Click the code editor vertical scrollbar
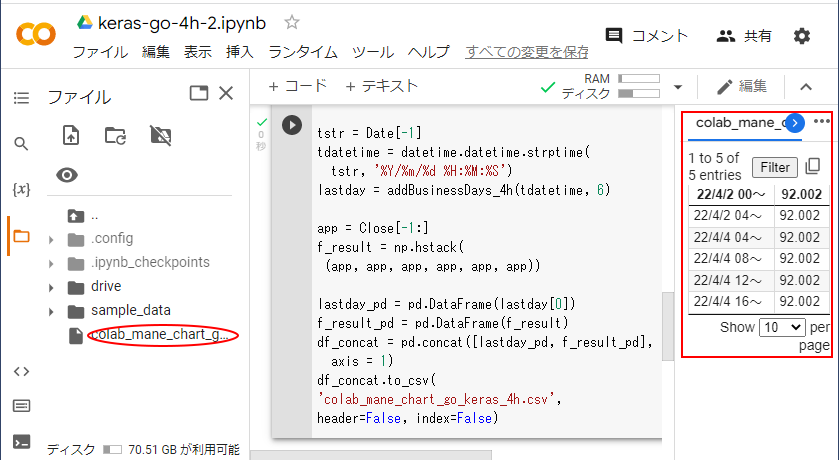Image resolution: width=839 pixels, height=460 pixels. pyautogui.click(x=668, y=327)
